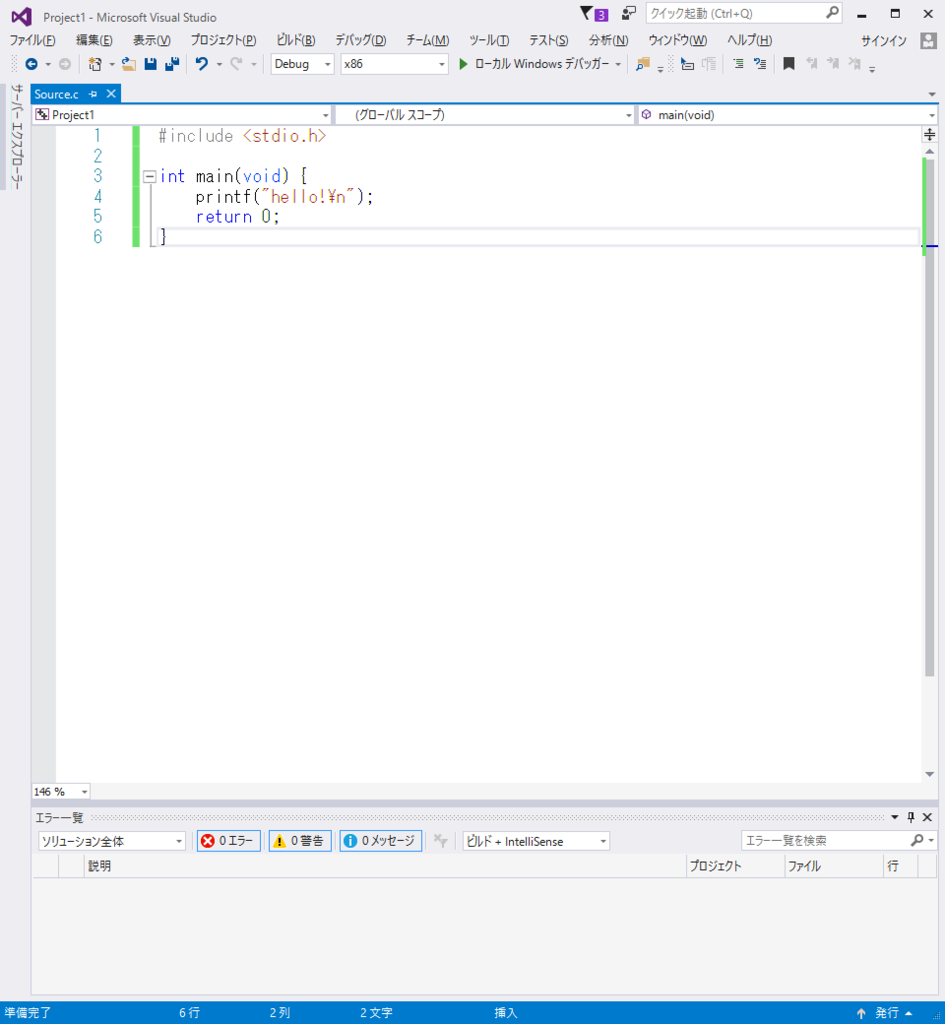This screenshot has height=1024, width=945.
Task: Open the サーバー エクスプローラー side tab
Action: 17,137
